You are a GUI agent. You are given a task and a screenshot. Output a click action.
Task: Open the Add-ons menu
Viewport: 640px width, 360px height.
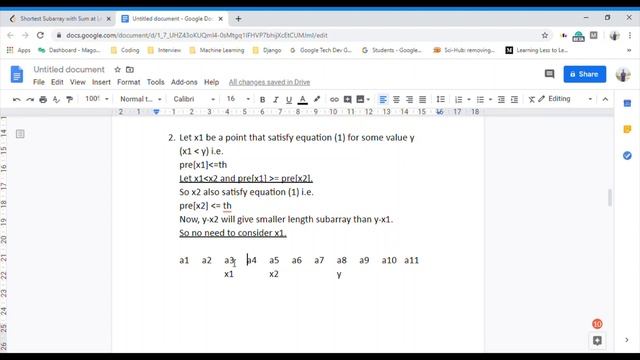pyautogui.click(x=184, y=82)
